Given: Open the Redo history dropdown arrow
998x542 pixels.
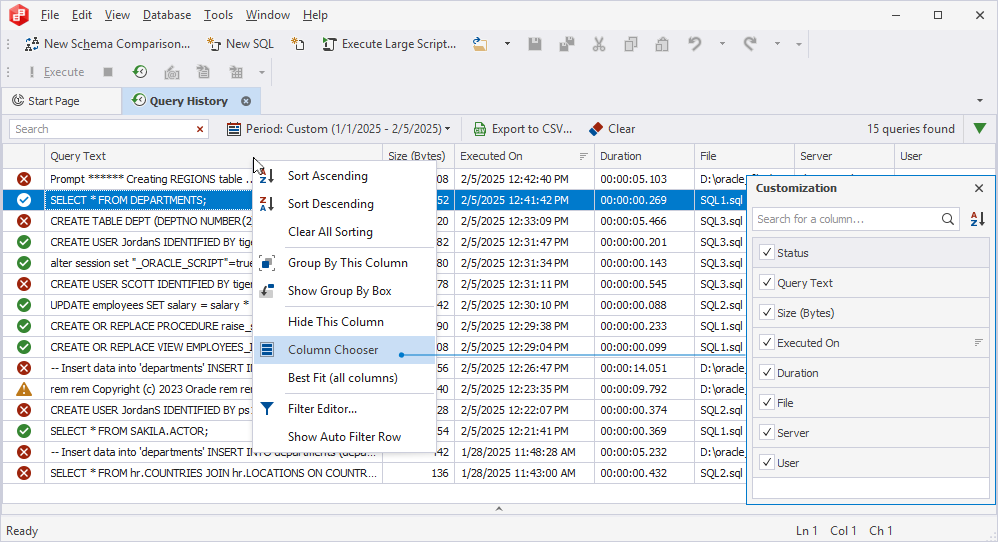Looking at the screenshot, I should tap(777, 44).
